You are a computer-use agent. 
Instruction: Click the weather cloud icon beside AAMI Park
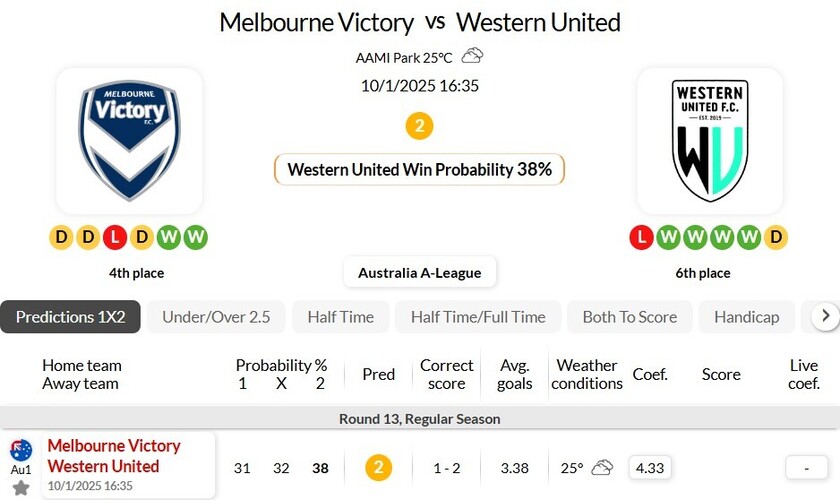point(472,56)
